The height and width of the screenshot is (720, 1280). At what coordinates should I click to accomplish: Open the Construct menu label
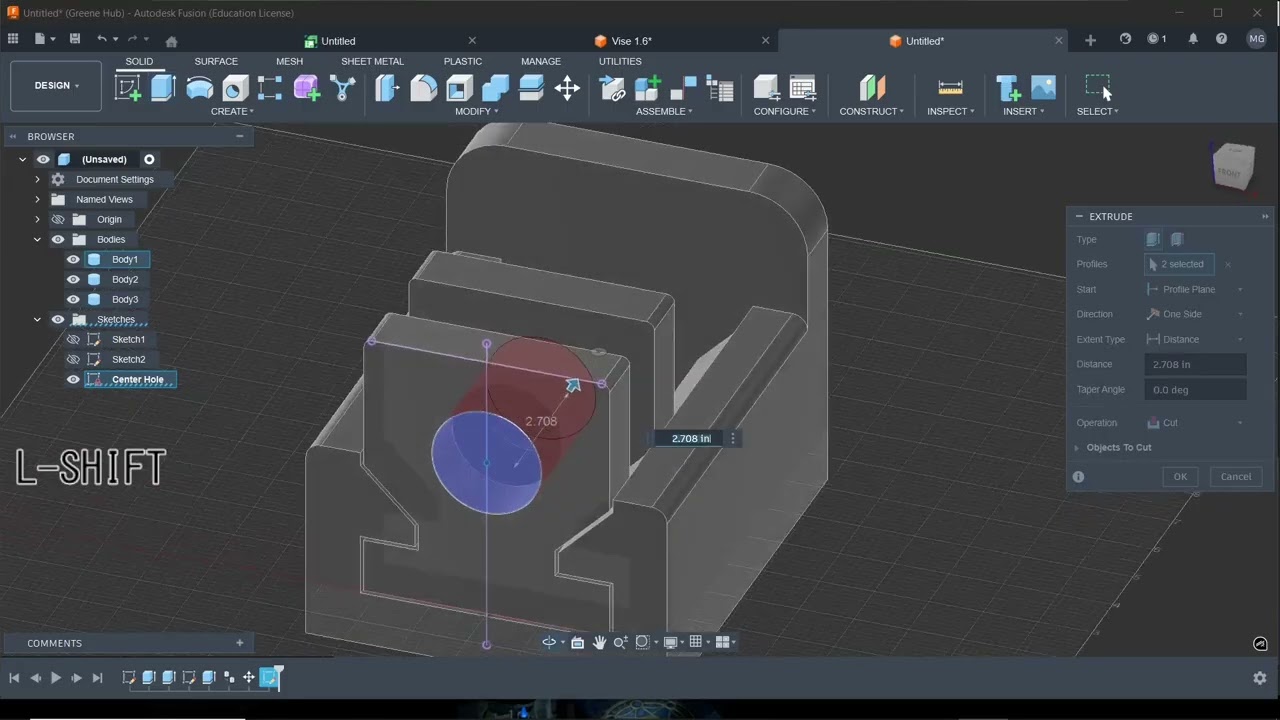(x=871, y=111)
